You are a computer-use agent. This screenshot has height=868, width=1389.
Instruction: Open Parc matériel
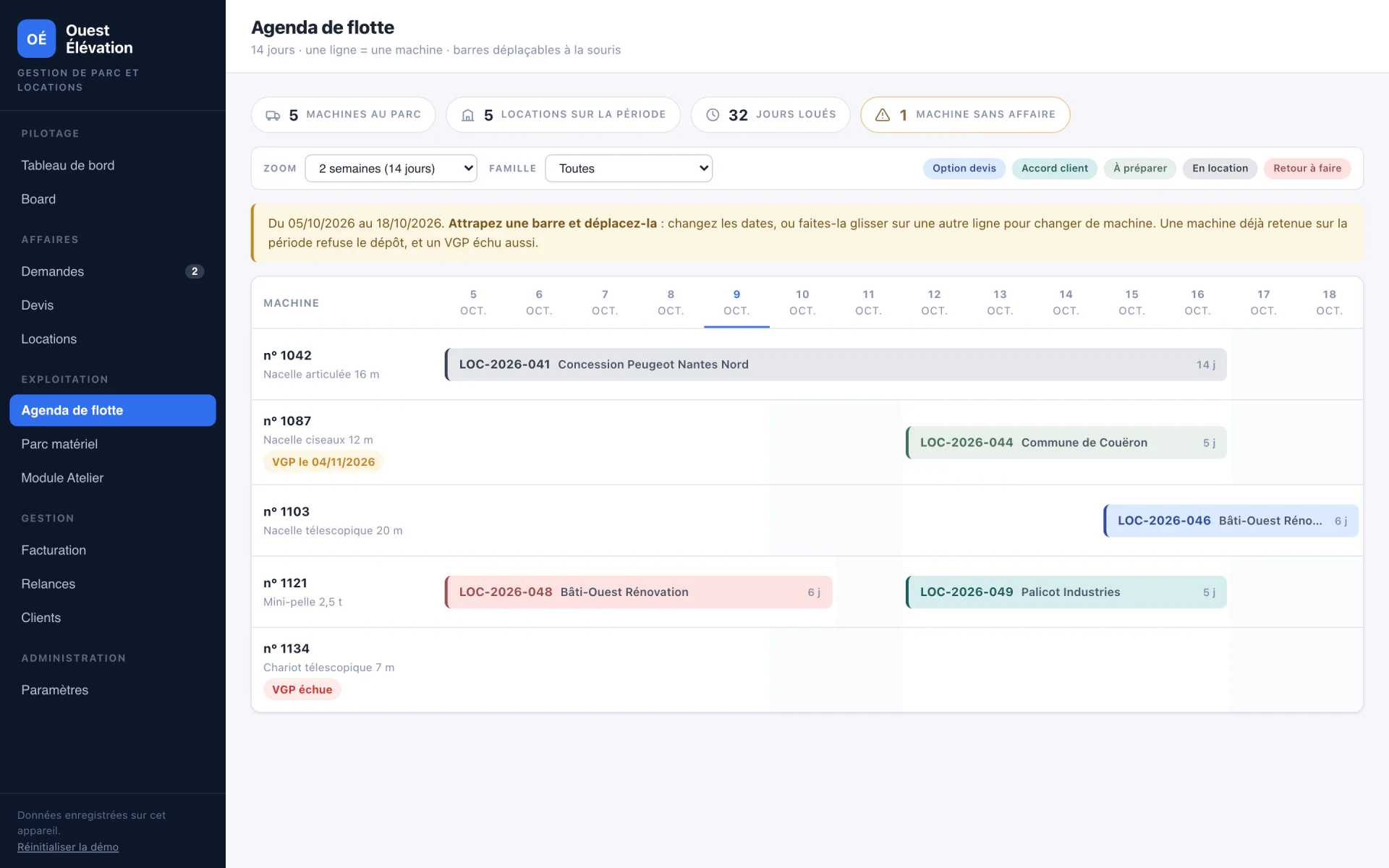[x=113, y=444]
